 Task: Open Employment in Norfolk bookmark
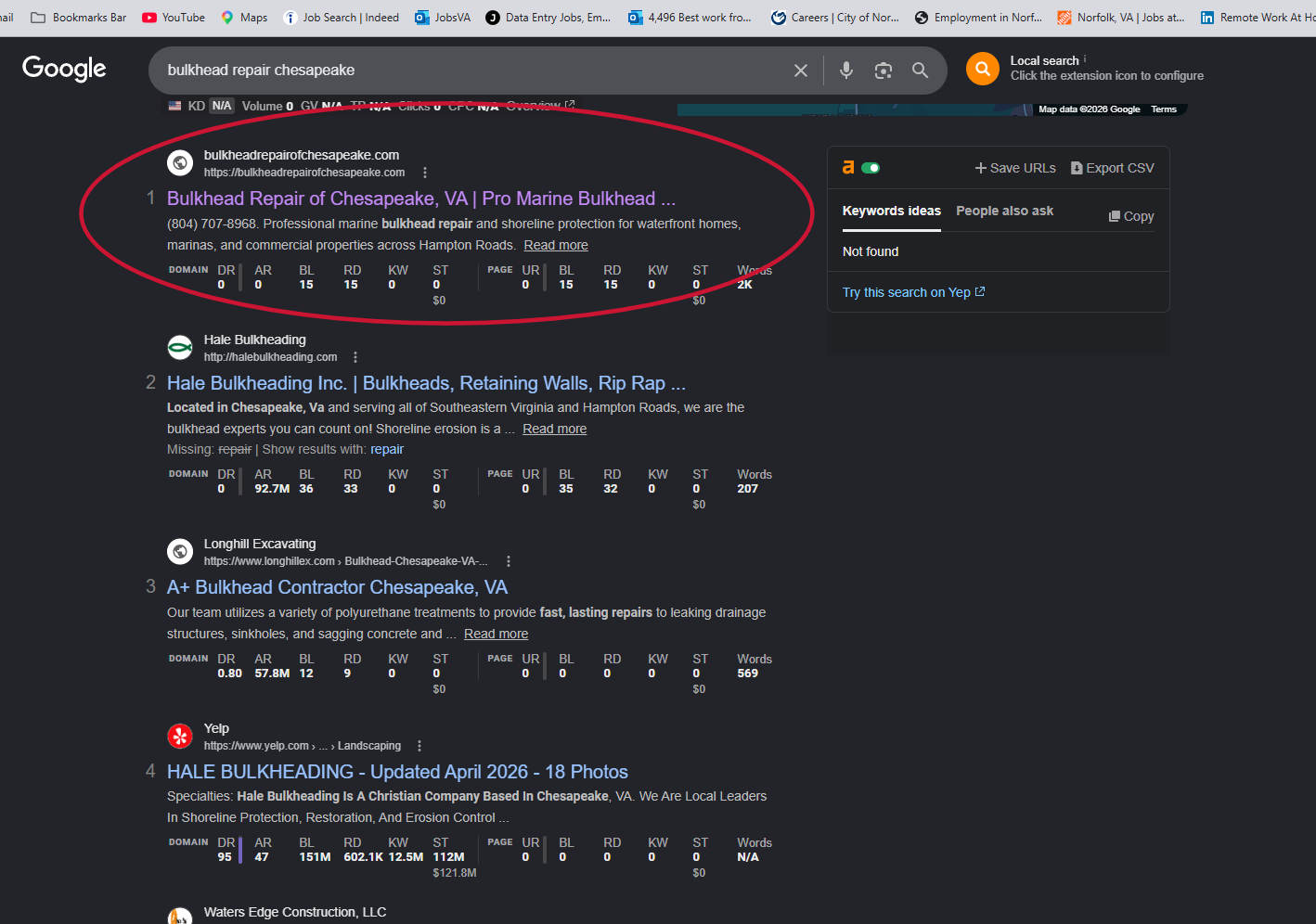tap(978, 18)
